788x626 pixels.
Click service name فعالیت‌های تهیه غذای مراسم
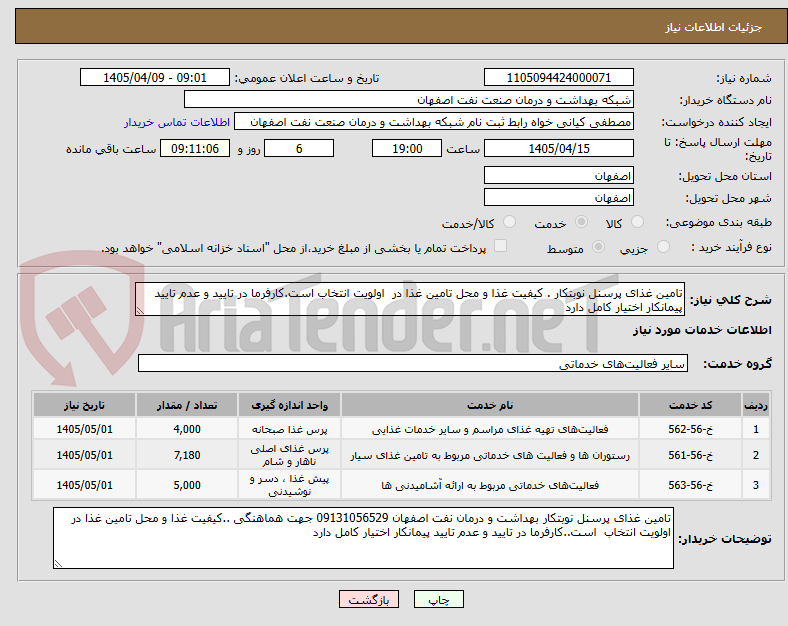[x=490, y=430]
